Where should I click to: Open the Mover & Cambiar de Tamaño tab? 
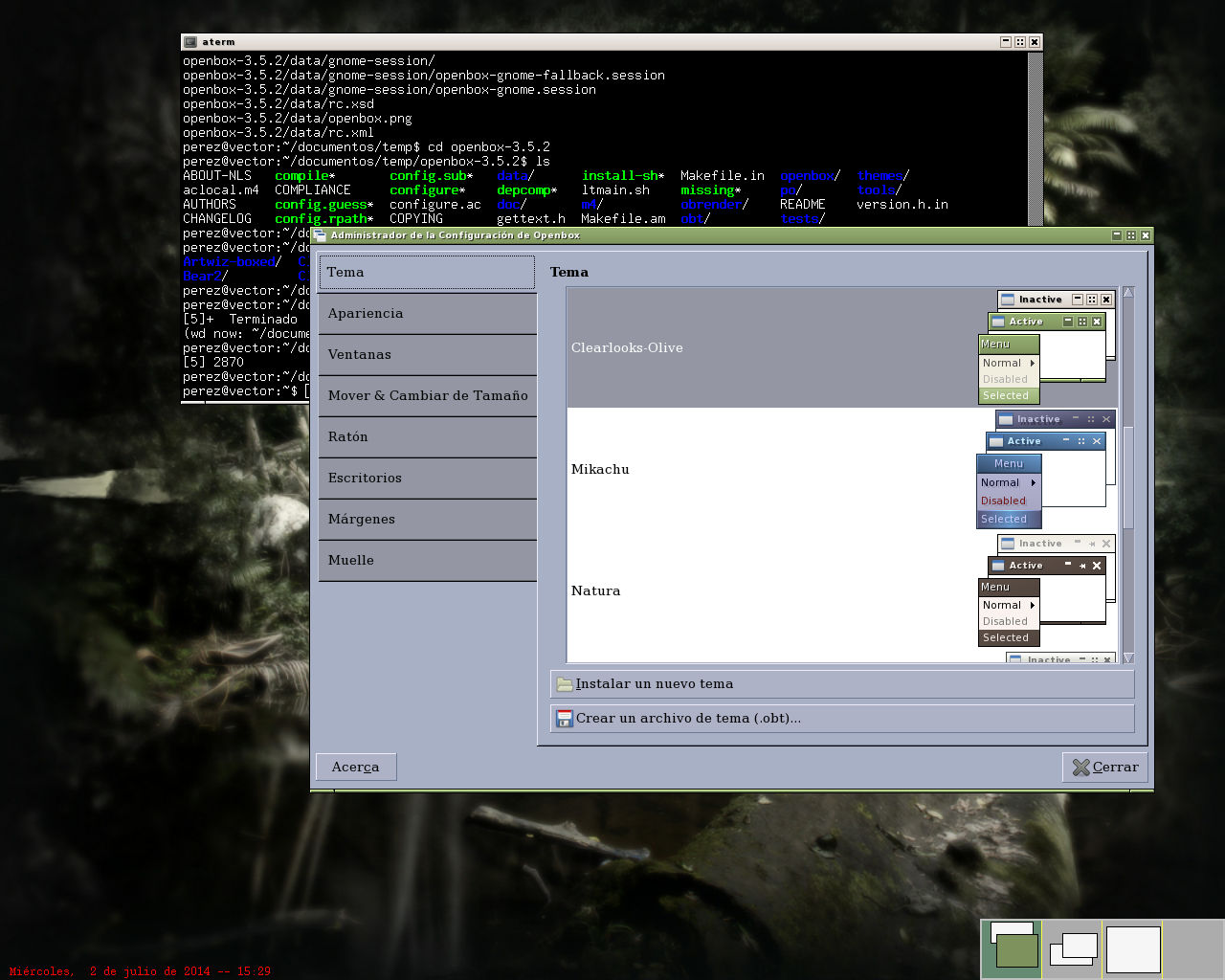click(x=427, y=396)
